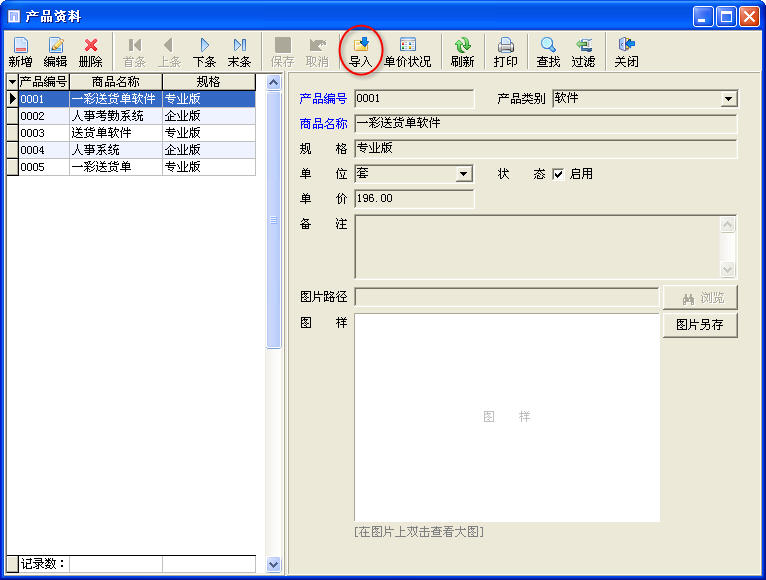Open 单价状况 price status view

407,52
